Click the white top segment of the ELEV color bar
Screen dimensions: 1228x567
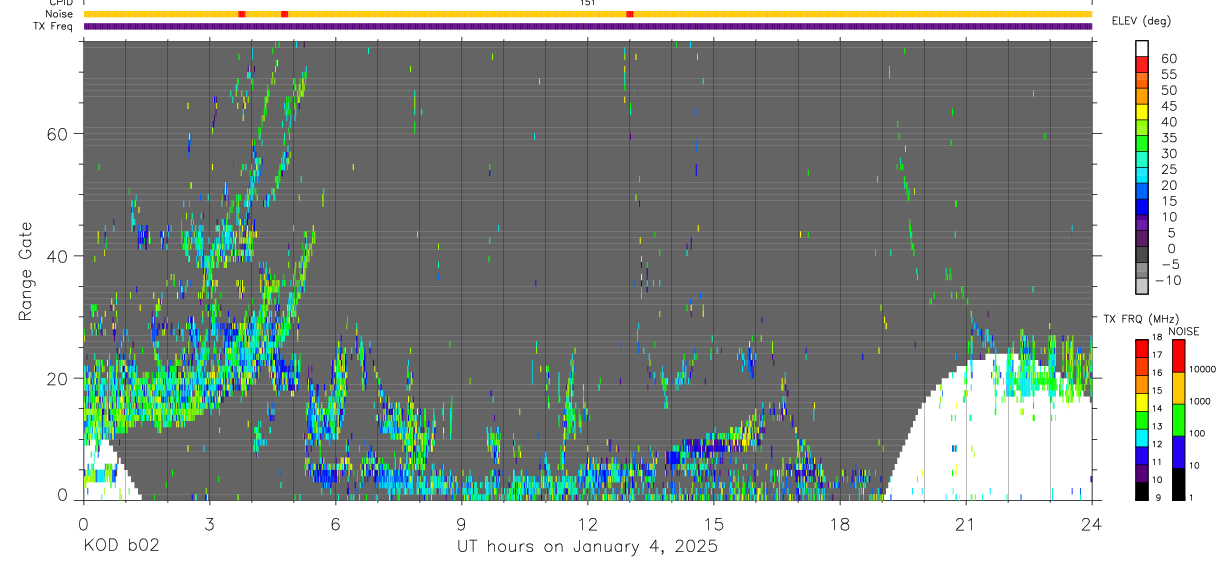[x=1144, y=49]
